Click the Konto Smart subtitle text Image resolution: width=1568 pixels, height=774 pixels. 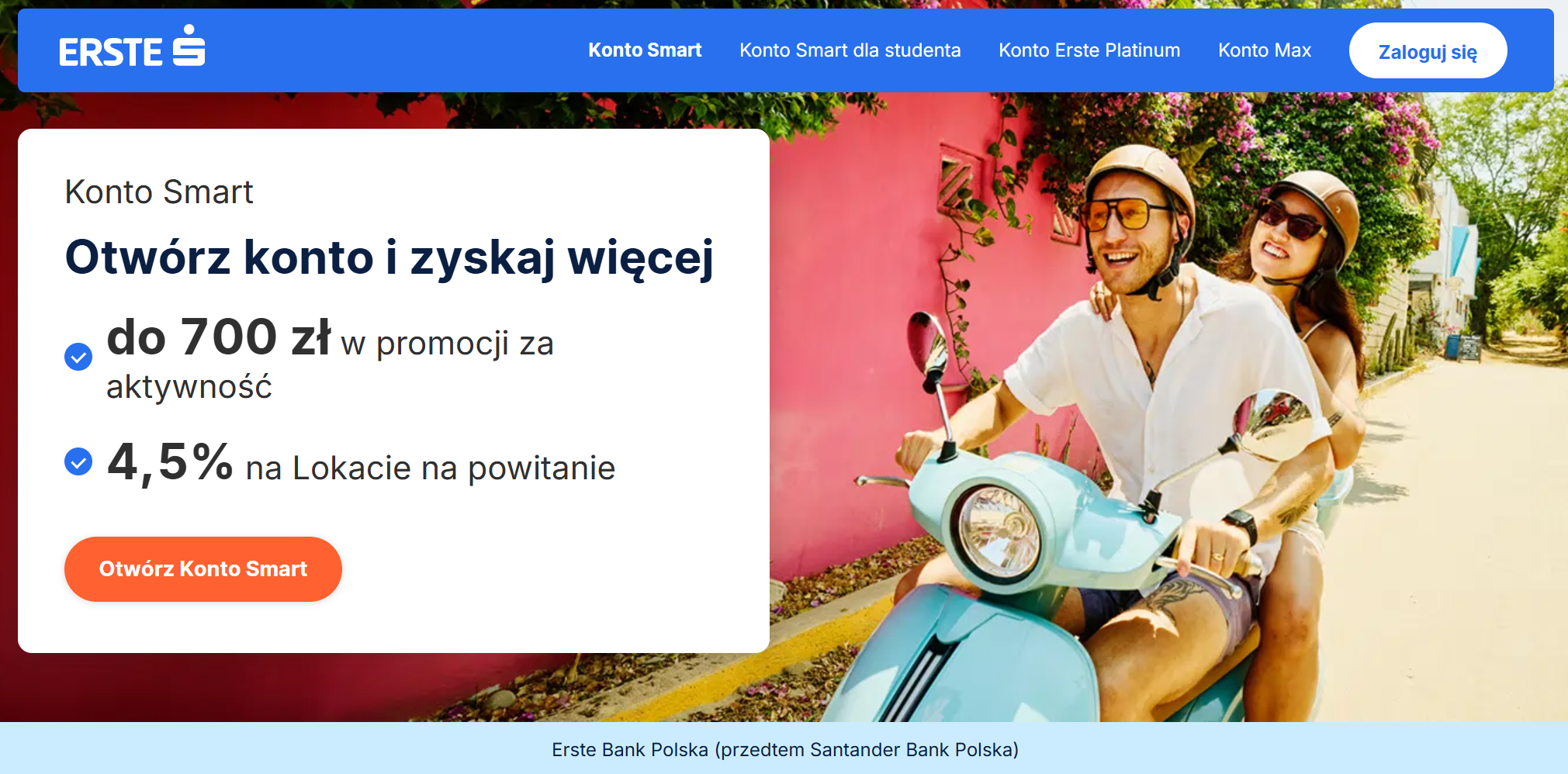click(x=159, y=192)
